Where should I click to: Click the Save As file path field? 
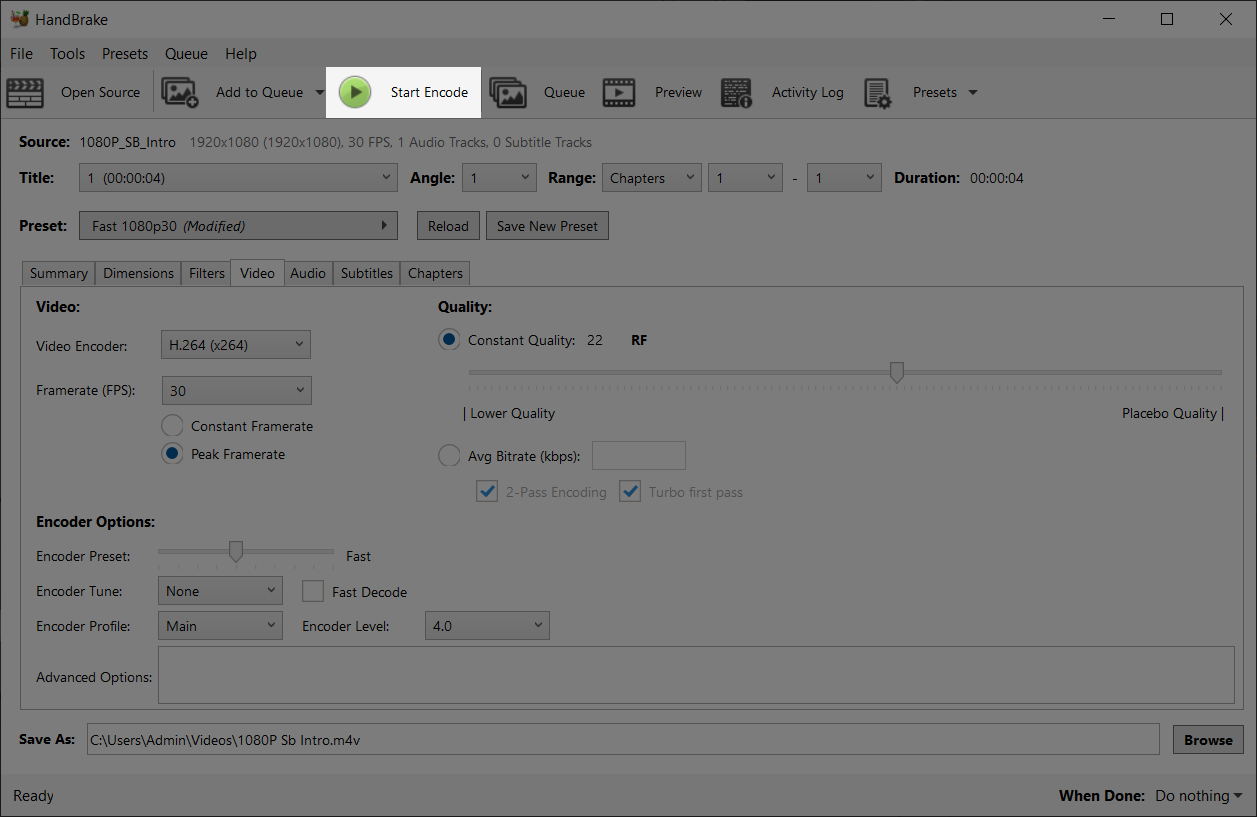click(623, 740)
